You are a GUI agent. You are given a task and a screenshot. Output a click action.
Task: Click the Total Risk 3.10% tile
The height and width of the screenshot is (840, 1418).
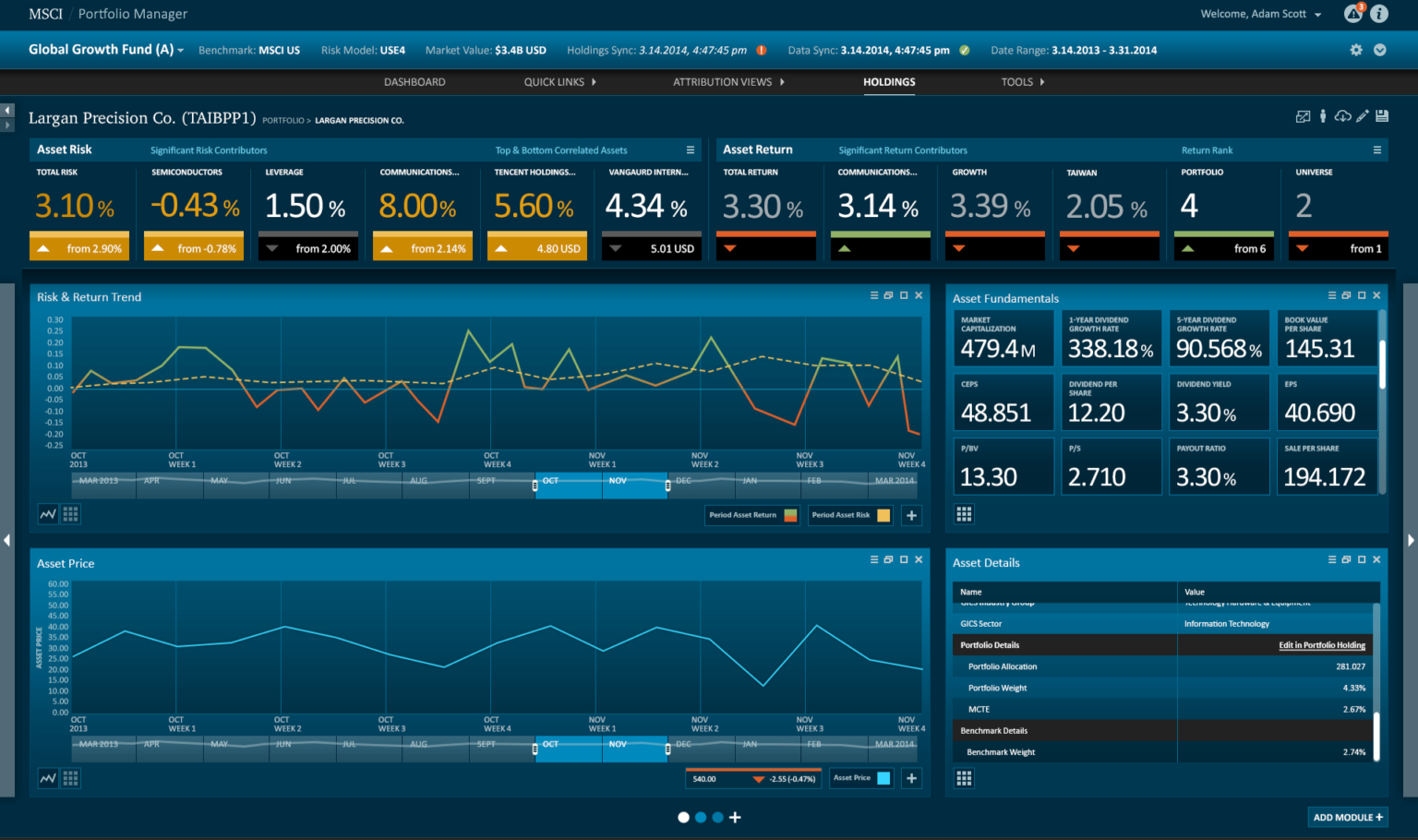pos(79,211)
